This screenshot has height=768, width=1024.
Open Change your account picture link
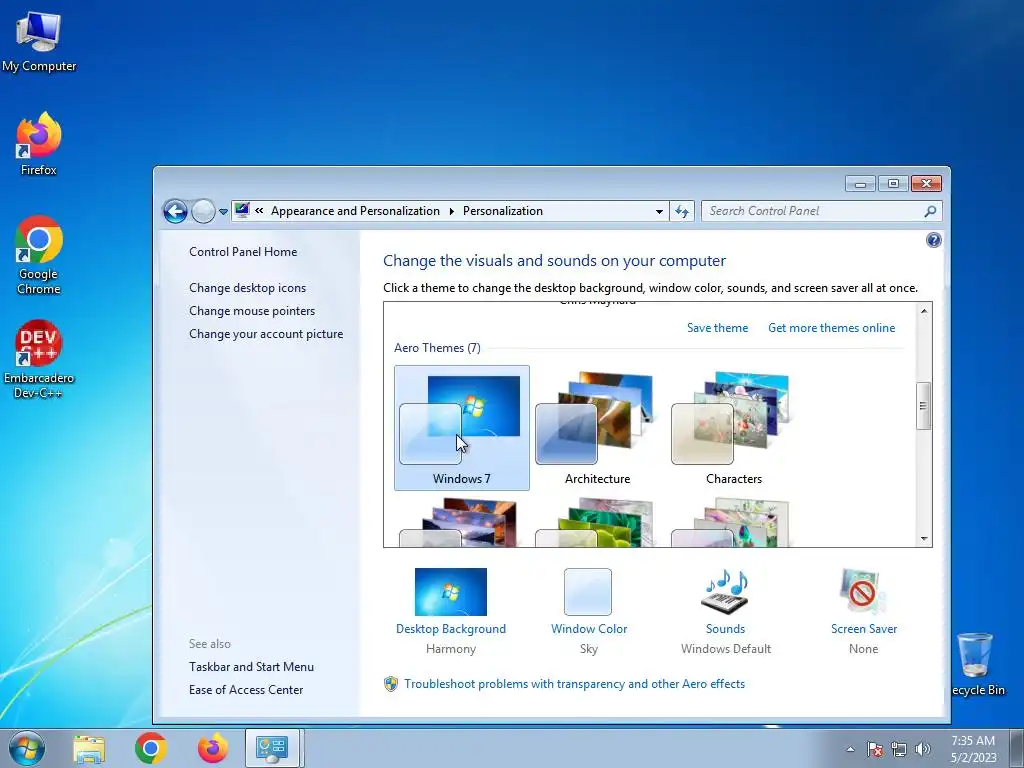266,334
